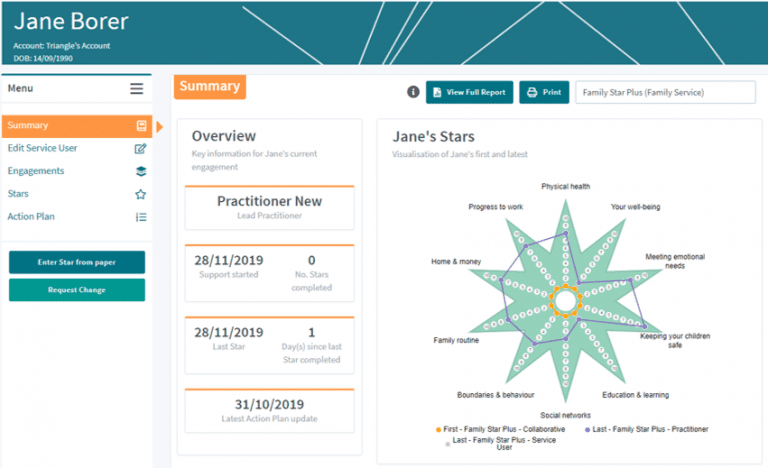The image size is (768, 468).
Task: Click the Action Plan list icon
Action: [x=141, y=217]
